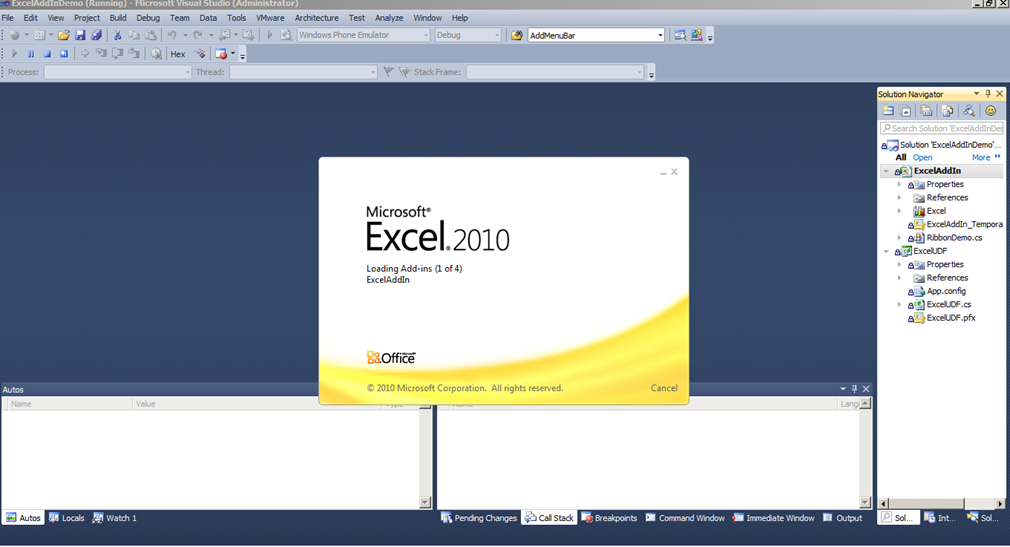Switch to the Watch 1 tab
This screenshot has width=1010, height=547.
(x=115, y=518)
